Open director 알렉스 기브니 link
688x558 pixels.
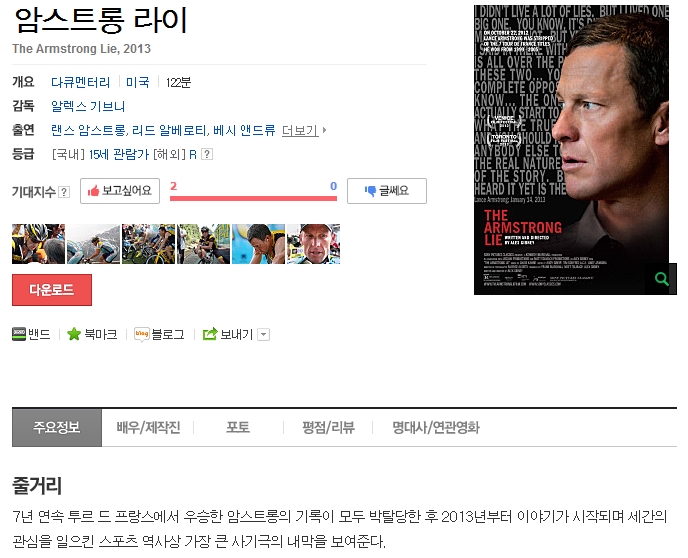pos(88,106)
